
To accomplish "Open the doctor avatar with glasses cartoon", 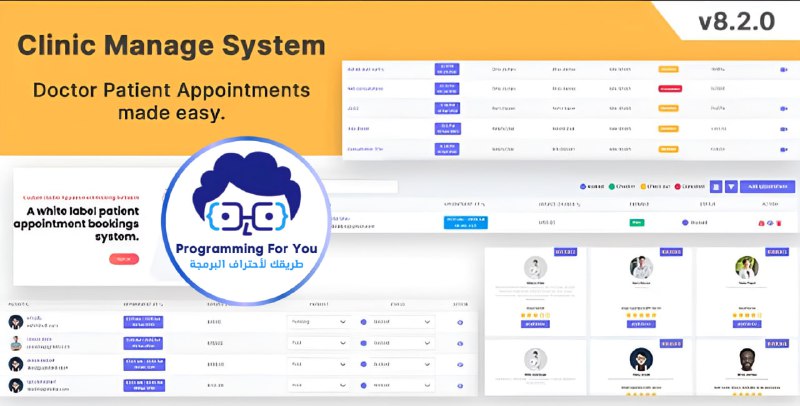I will click(641, 360).
